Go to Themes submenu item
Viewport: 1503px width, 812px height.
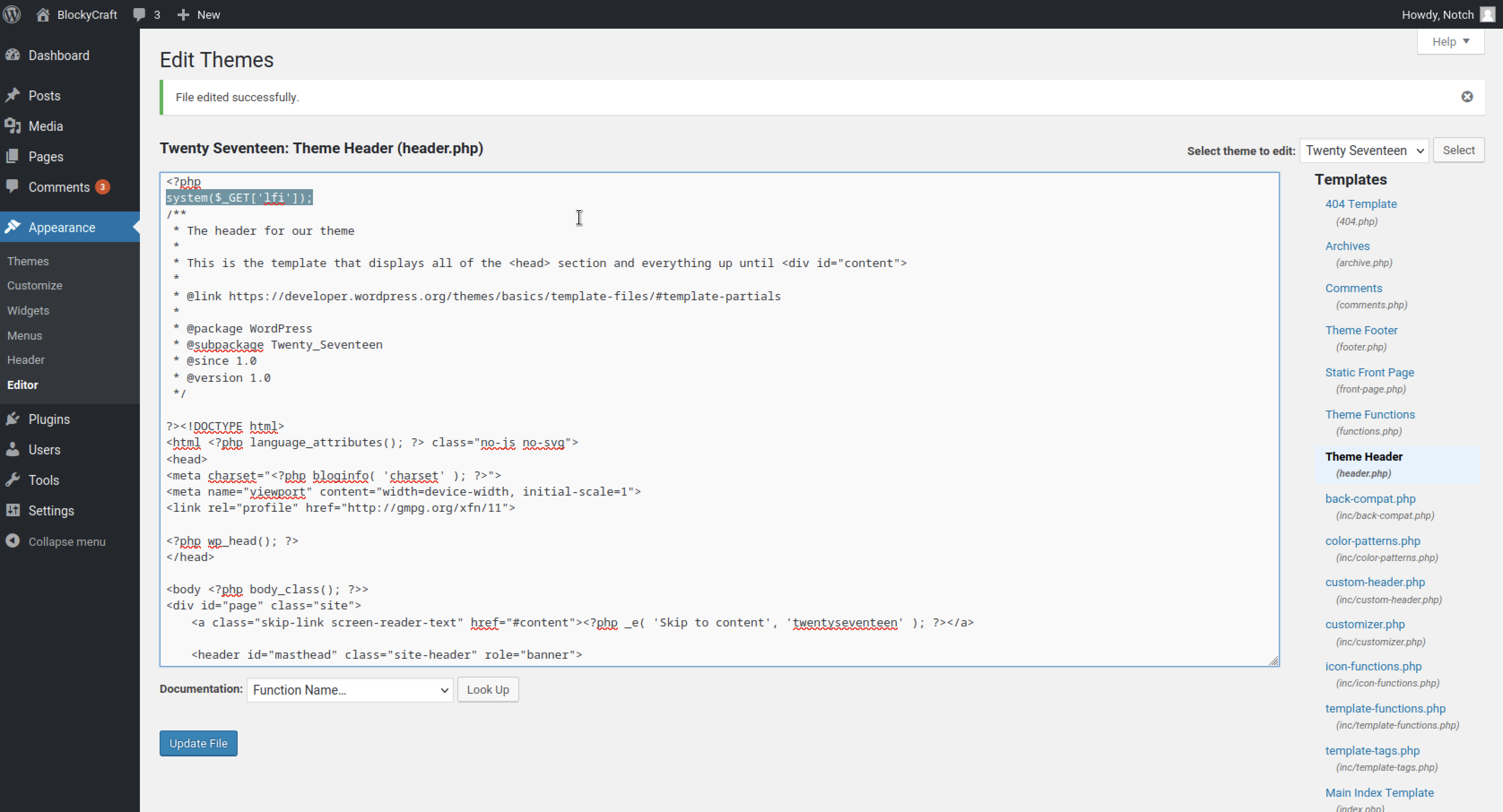coord(28,261)
